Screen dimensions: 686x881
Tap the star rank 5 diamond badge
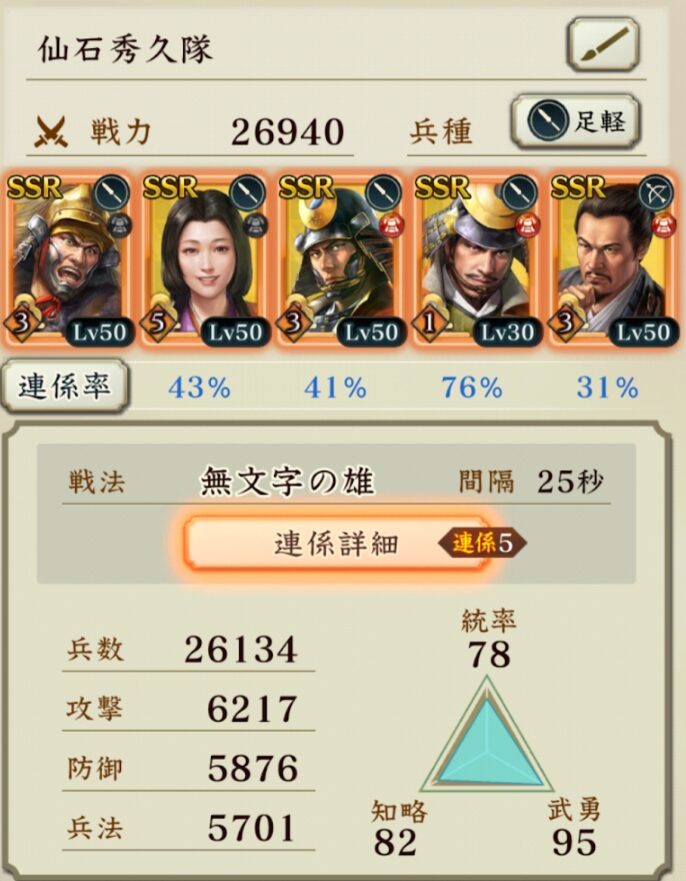158,323
